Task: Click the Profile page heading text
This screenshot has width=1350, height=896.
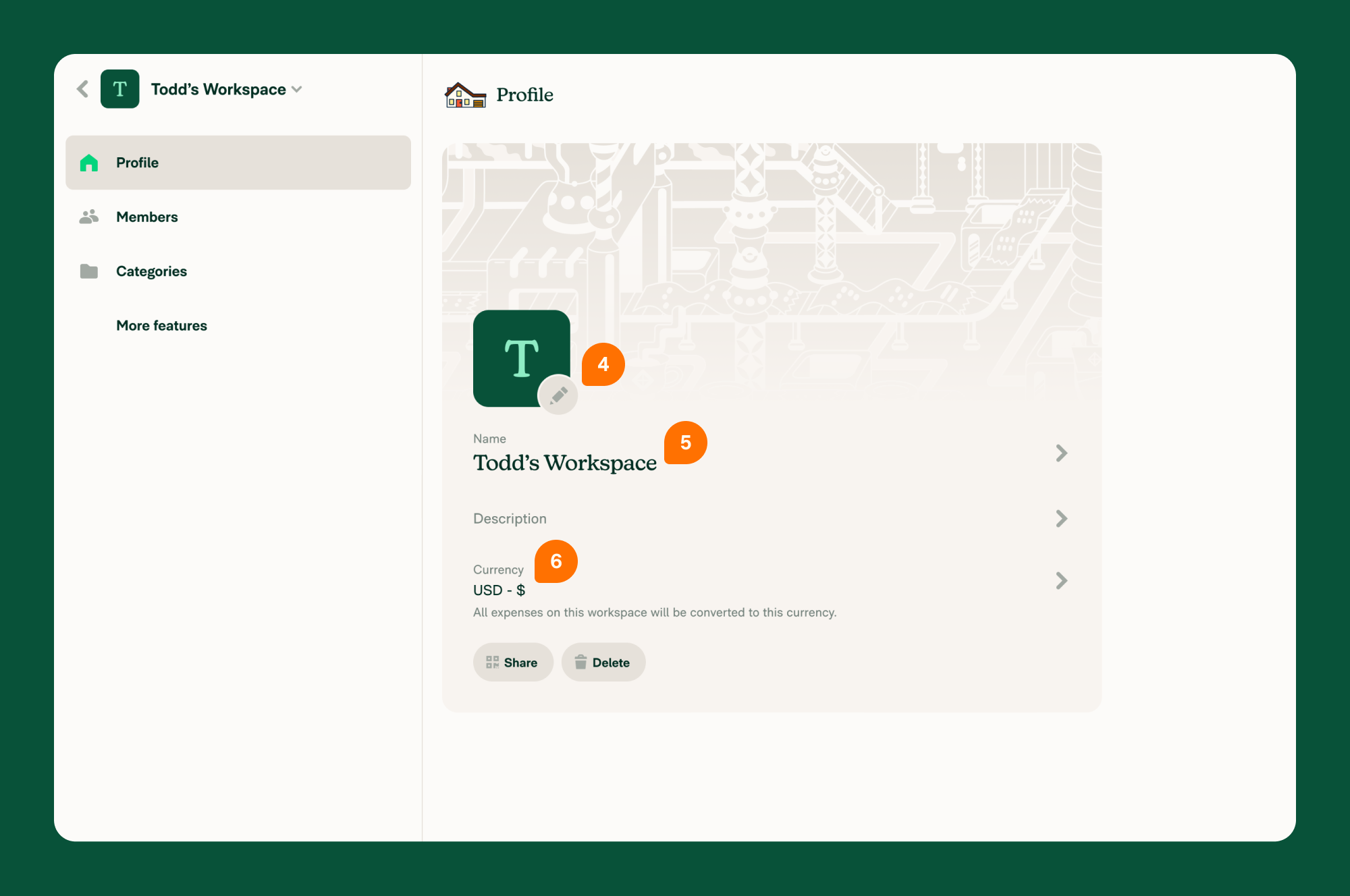Action: tap(524, 95)
